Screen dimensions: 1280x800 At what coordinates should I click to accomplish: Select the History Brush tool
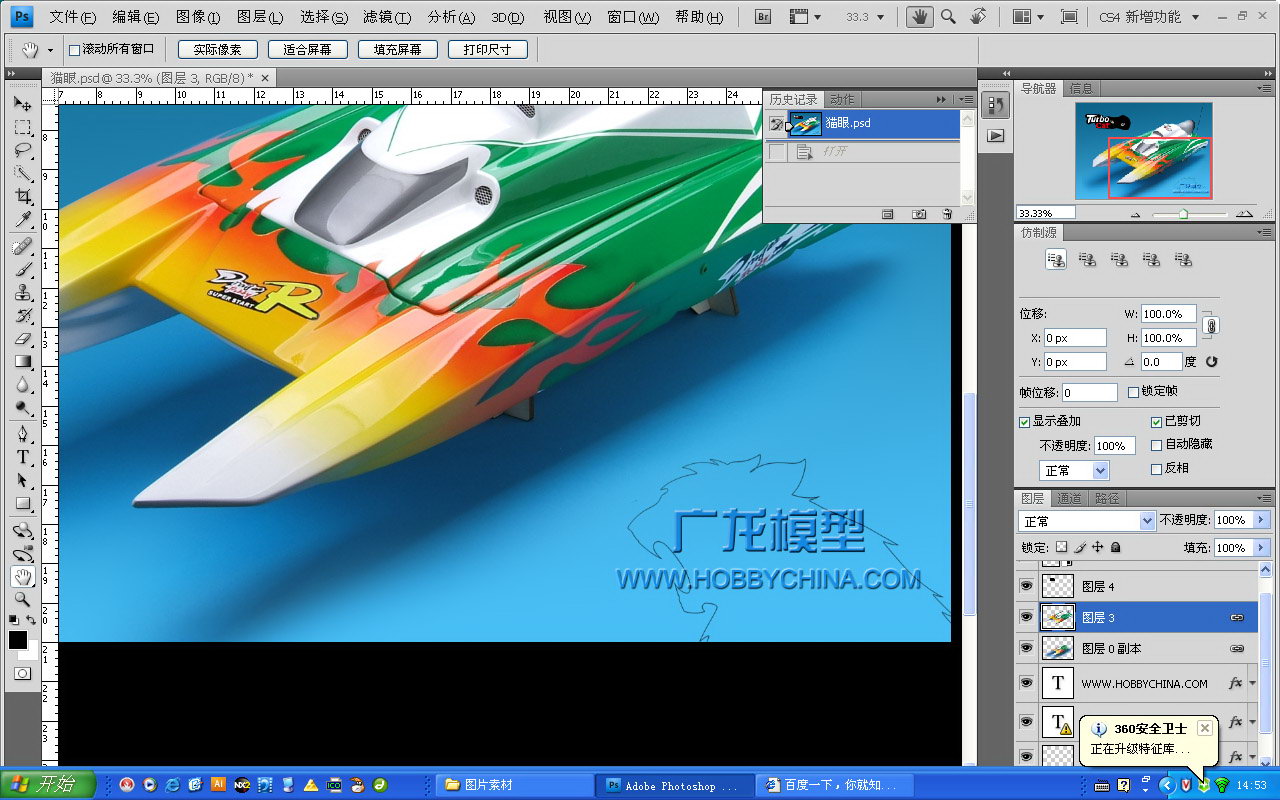click(22, 315)
